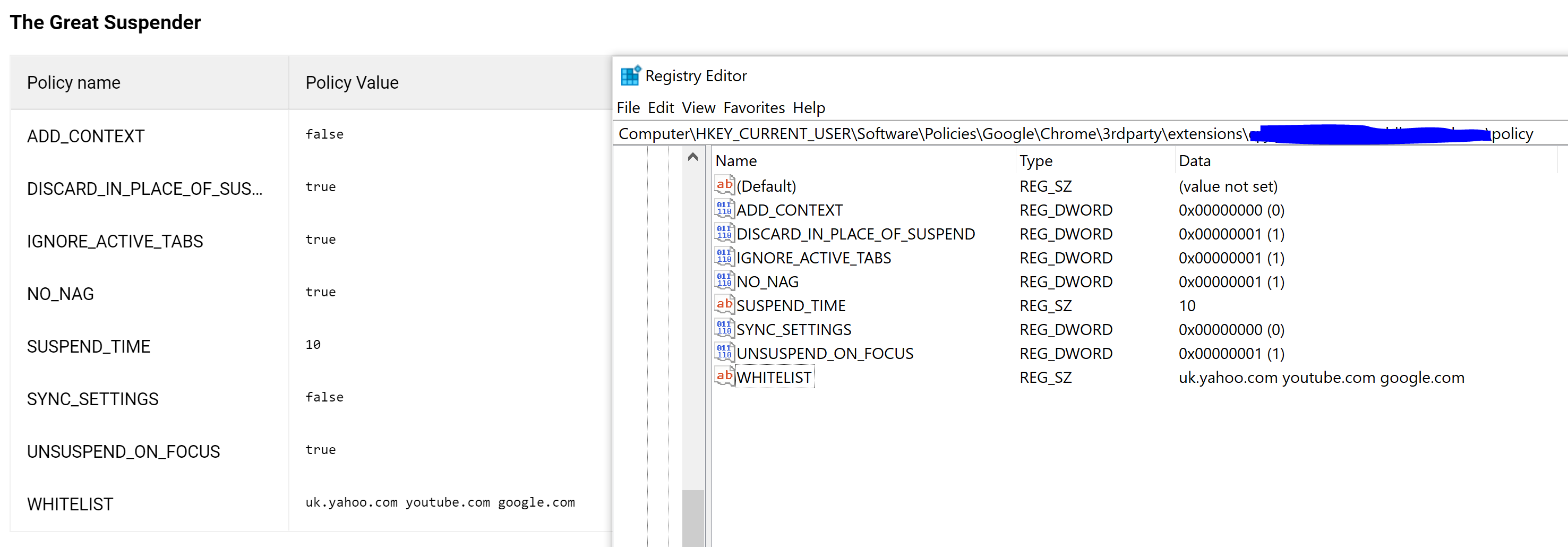Click the policy value 10 for SUSPEND_TIME
Image resolution: width=1568 pixels, height=547 pixels.
click(x=313, y=344)
